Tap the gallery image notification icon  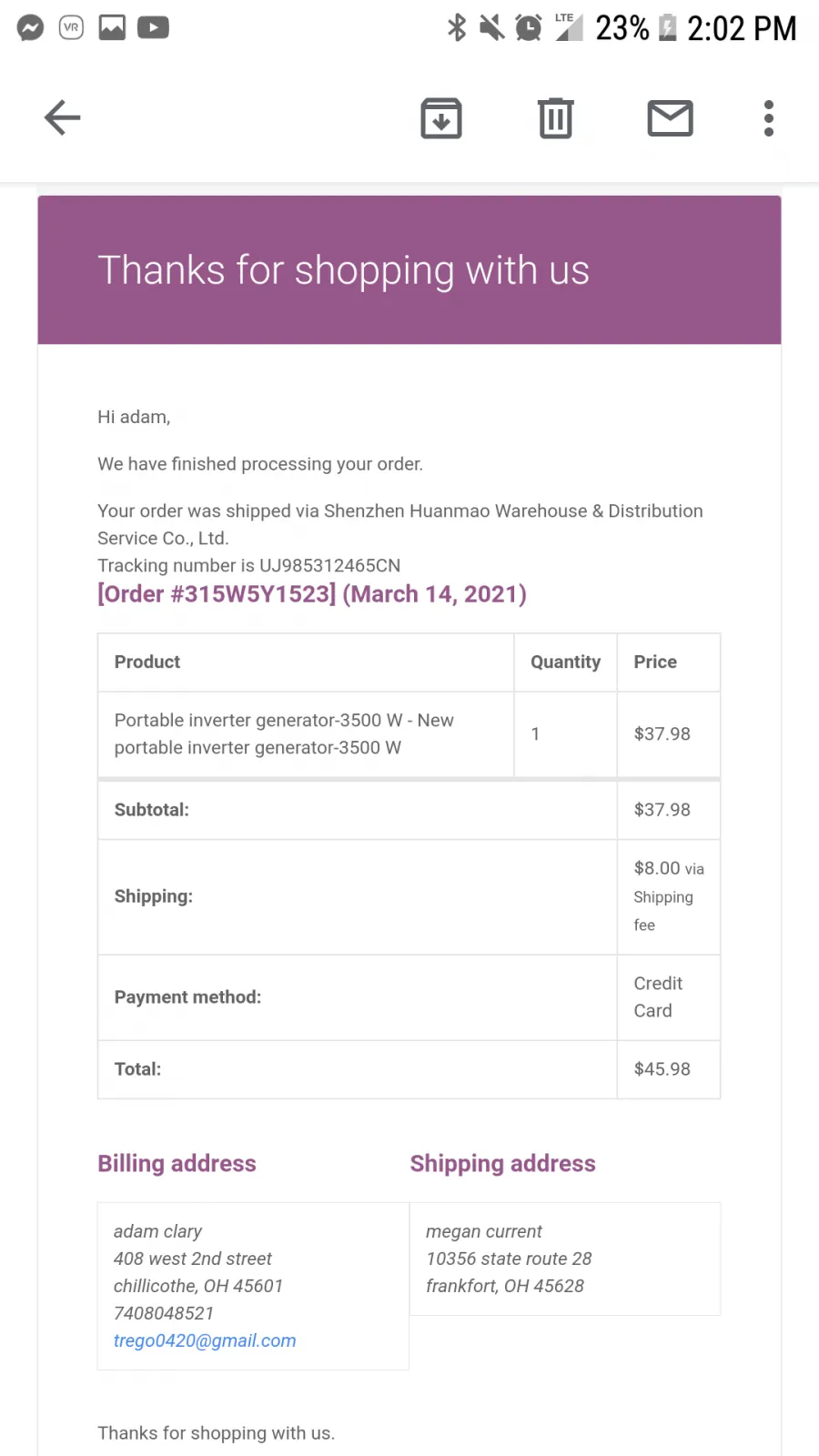pyautogui.click(x=112, y=28)
